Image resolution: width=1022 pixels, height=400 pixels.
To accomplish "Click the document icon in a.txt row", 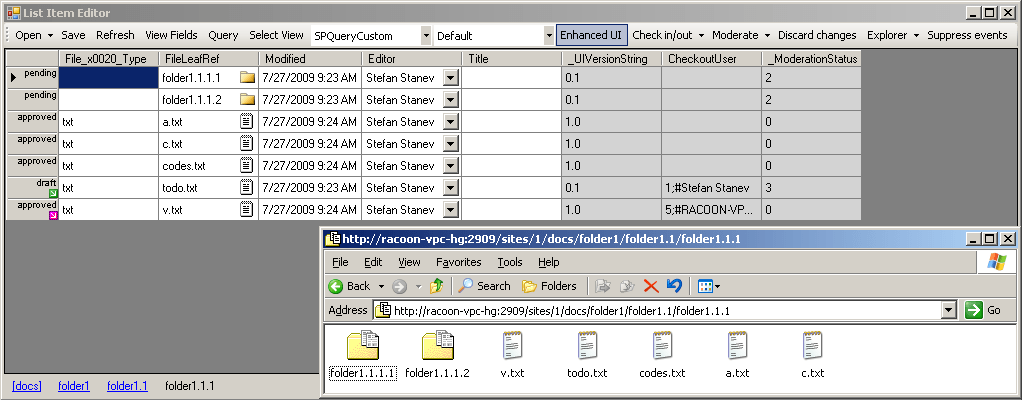I will point(247,121).
